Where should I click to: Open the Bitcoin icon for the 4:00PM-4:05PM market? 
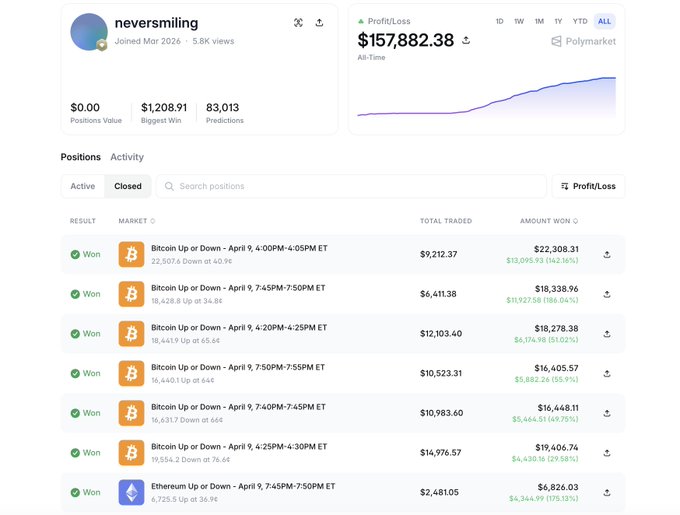pos(131,254)
